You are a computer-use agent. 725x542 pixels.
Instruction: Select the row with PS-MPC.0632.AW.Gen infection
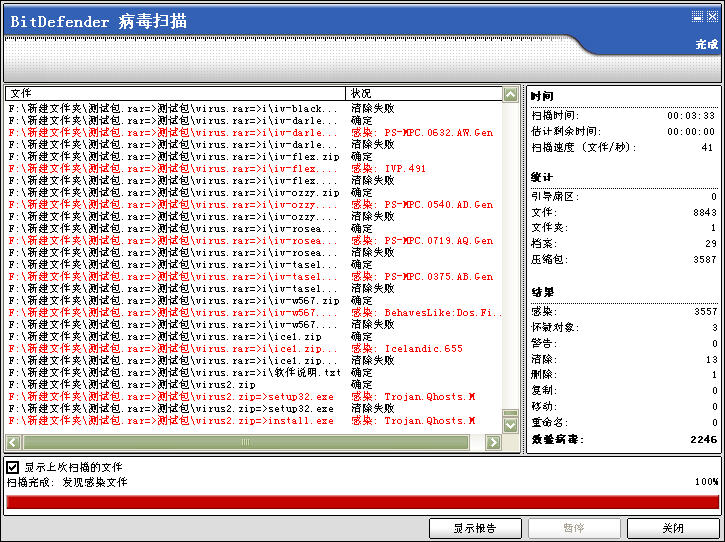[x=254, y=133]
